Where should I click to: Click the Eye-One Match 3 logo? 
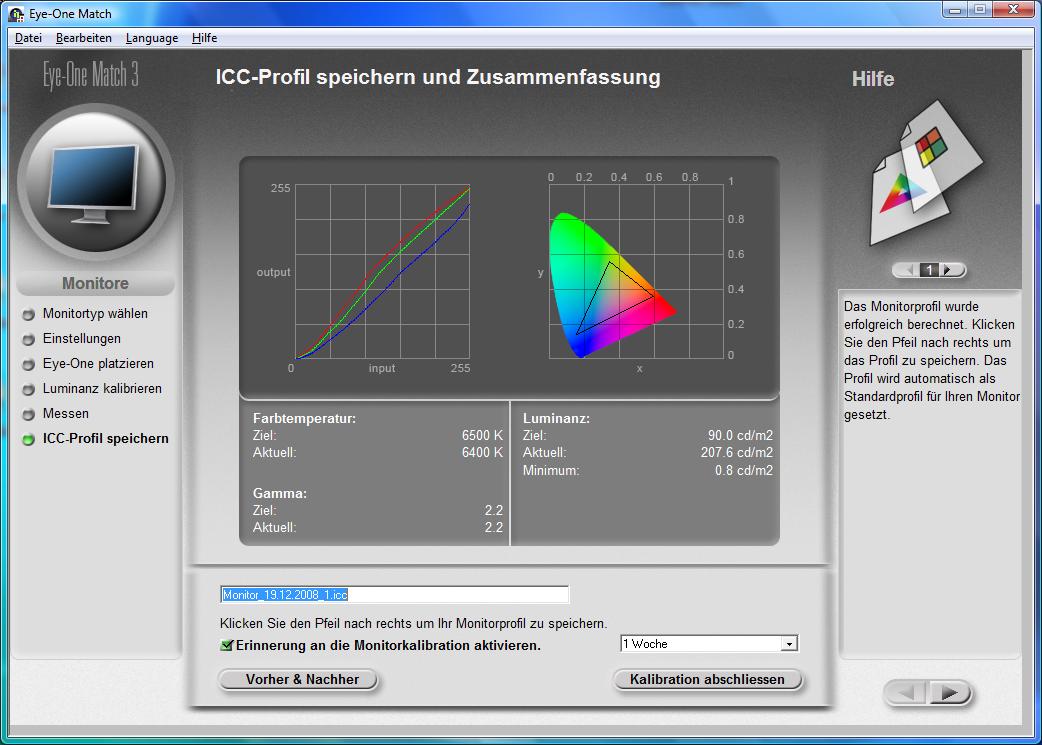91,74
